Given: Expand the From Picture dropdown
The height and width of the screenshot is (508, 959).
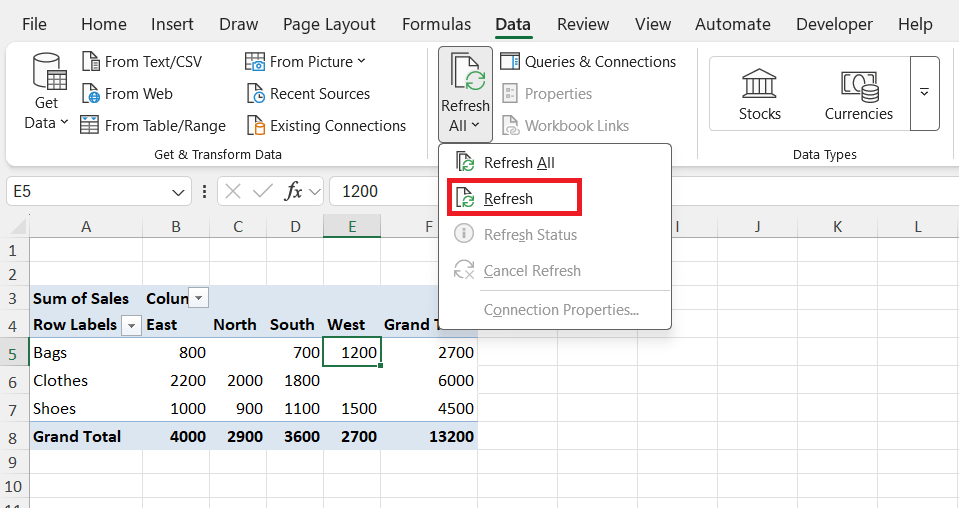Looking at the screenshot, I should [361, 62].
